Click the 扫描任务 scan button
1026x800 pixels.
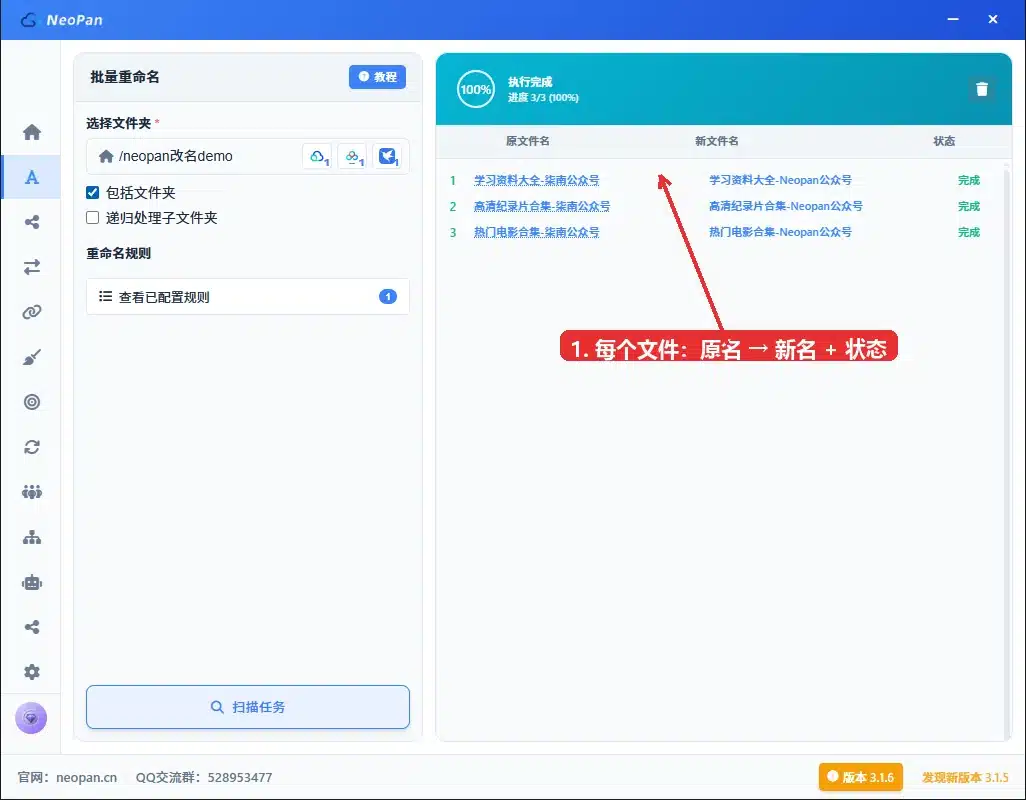point(247,706)
